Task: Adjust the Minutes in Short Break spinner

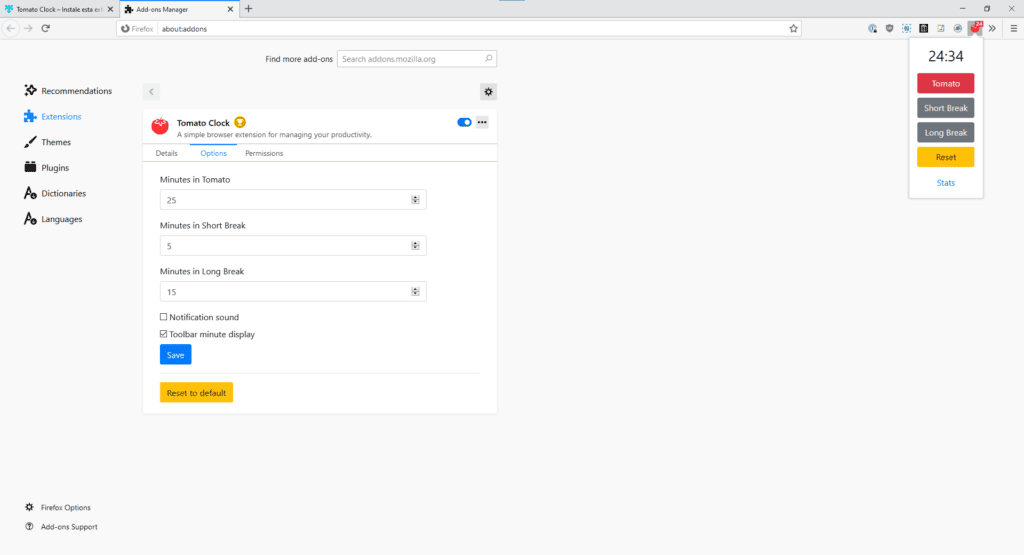Action: tap(415, 246)
